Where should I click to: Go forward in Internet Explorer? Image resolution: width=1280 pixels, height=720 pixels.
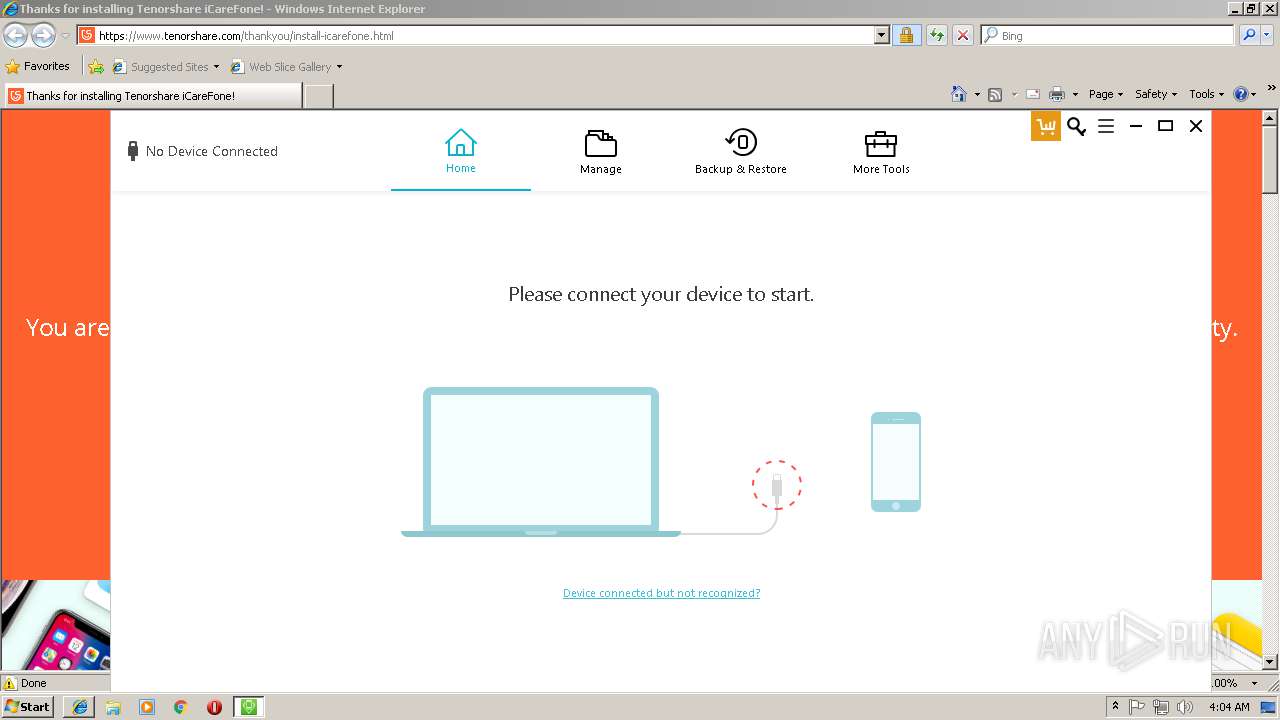click(x=43, y=36)
